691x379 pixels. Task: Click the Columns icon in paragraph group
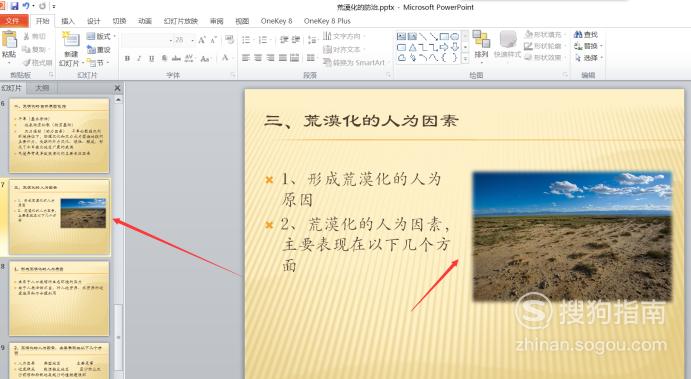(x=311, y=58)
